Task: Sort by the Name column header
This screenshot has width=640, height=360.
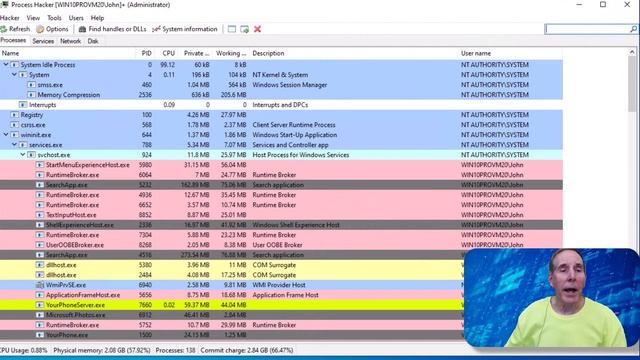Action: click(x=67, y=53)
